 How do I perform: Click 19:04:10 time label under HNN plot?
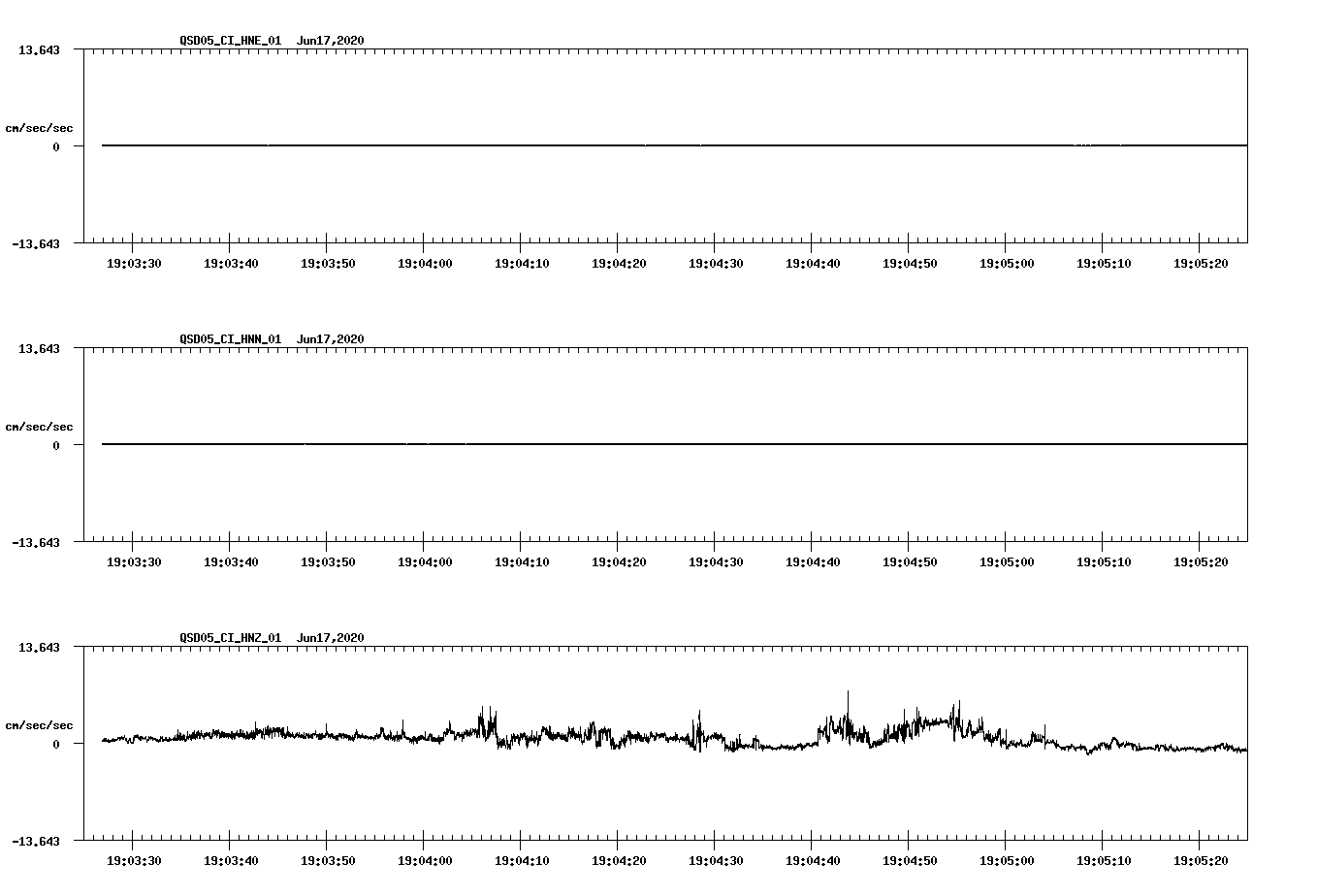(522, 561)
